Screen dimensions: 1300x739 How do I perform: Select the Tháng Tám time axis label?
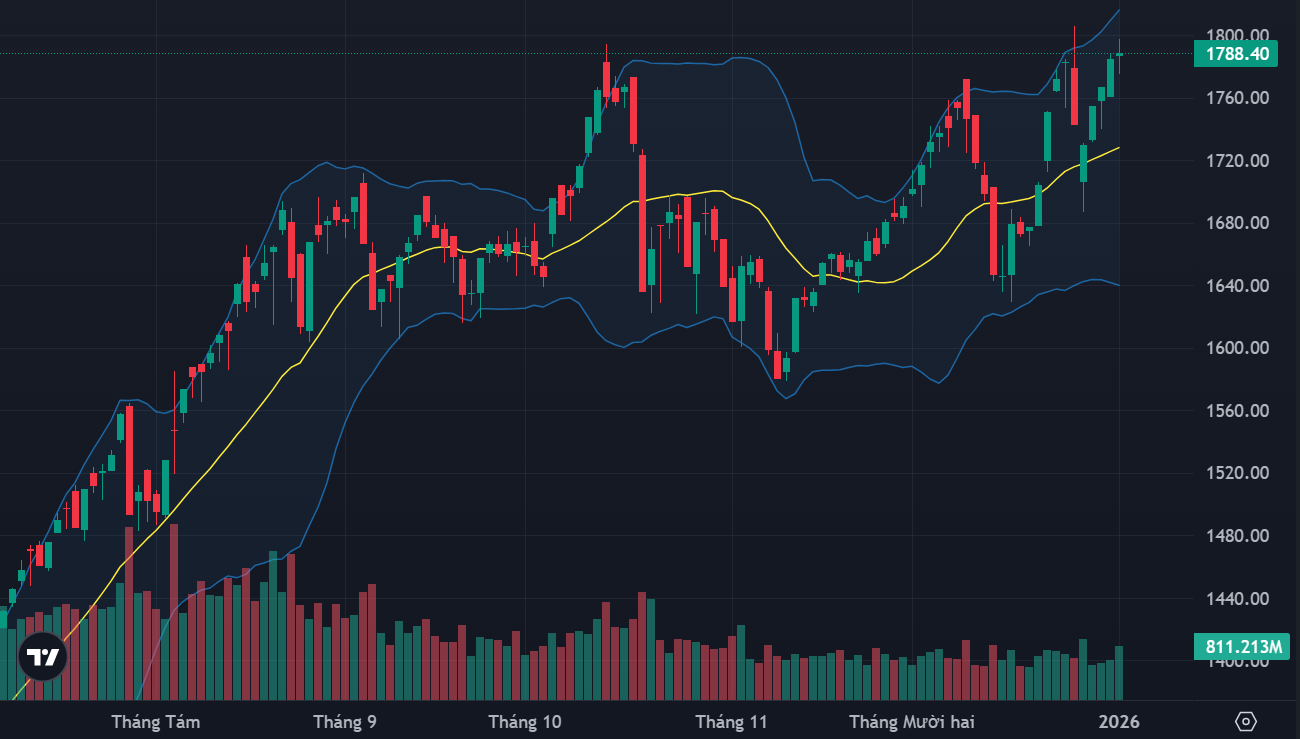[156, 721]
